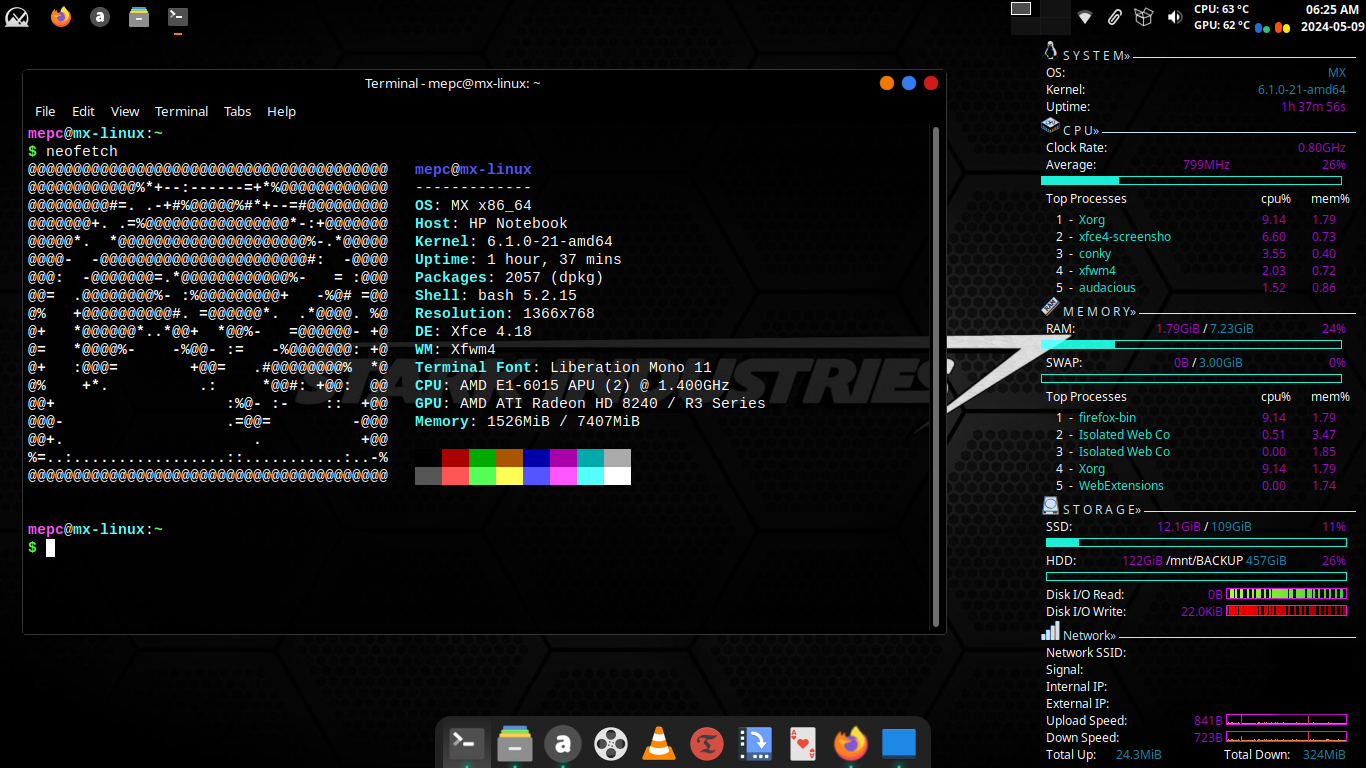This screenshot has height=768, width=1366.
Task: Switch to the first workspace in the pager
Action: point(1021,9)
